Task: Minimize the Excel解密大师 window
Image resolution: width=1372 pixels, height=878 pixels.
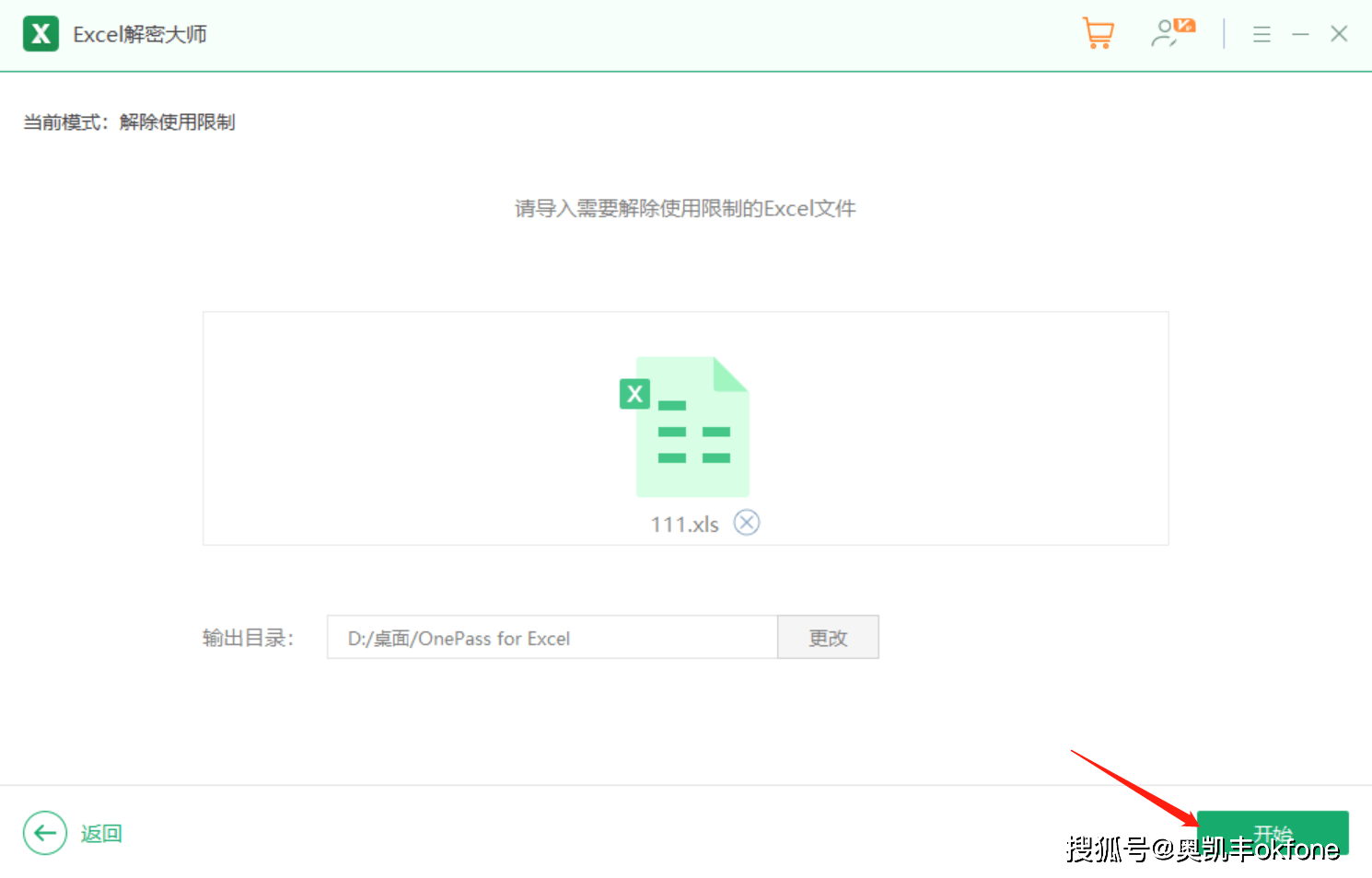Action: tap(1300, 35)
